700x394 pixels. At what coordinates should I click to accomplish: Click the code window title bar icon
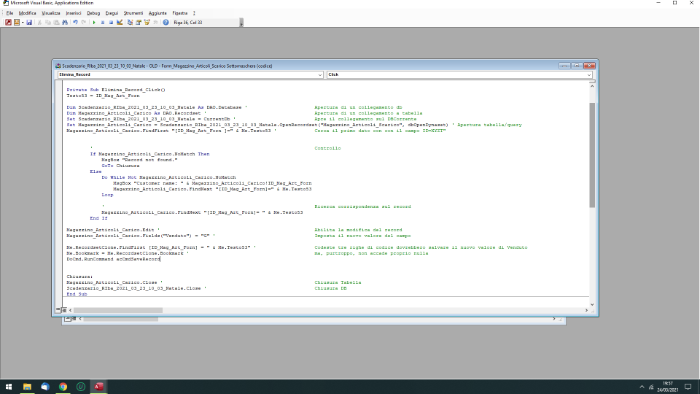pyautogui.click(x=58, y=66)
